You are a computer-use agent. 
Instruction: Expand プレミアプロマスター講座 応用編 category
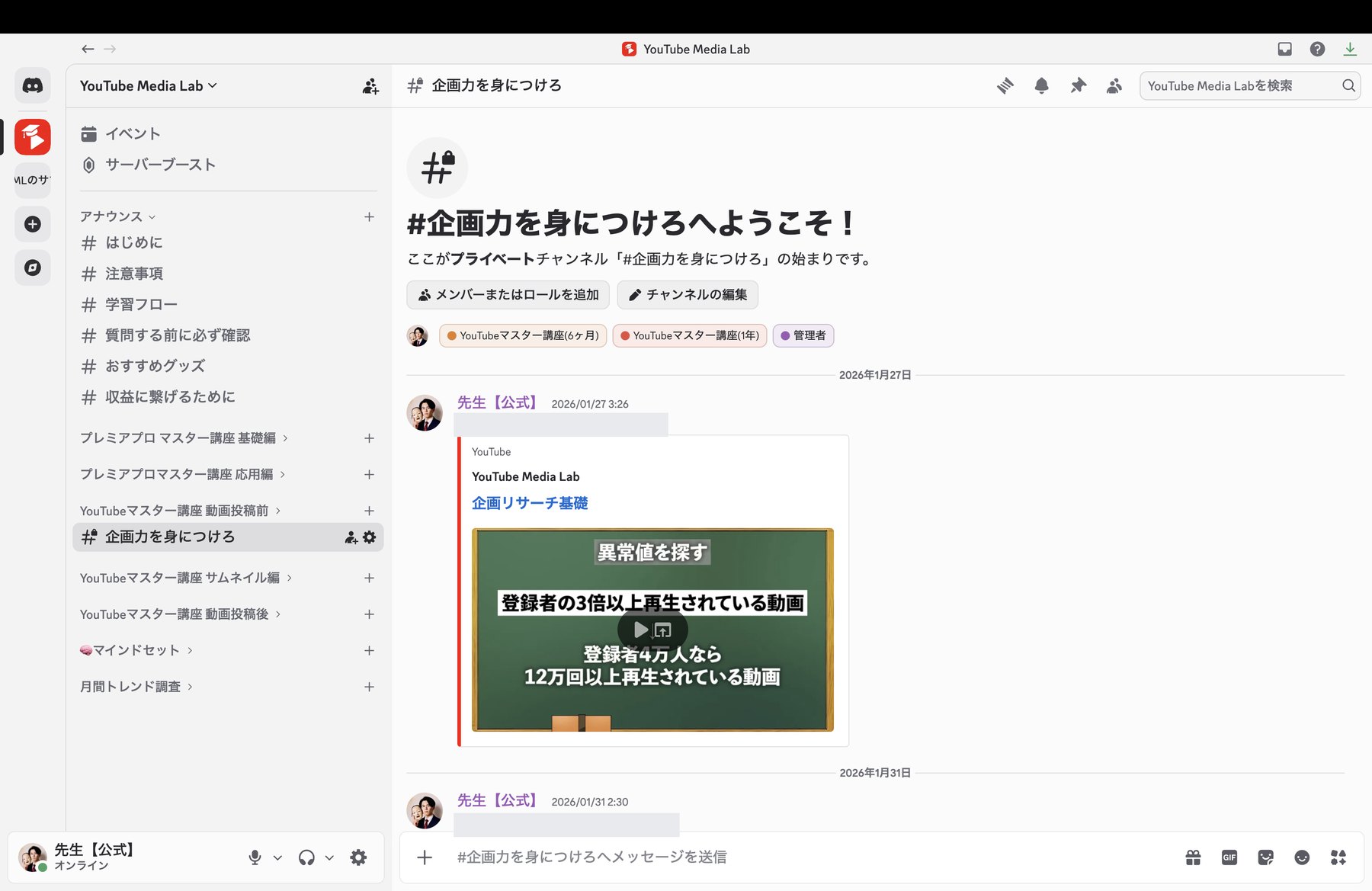click(x=183, y=474)
